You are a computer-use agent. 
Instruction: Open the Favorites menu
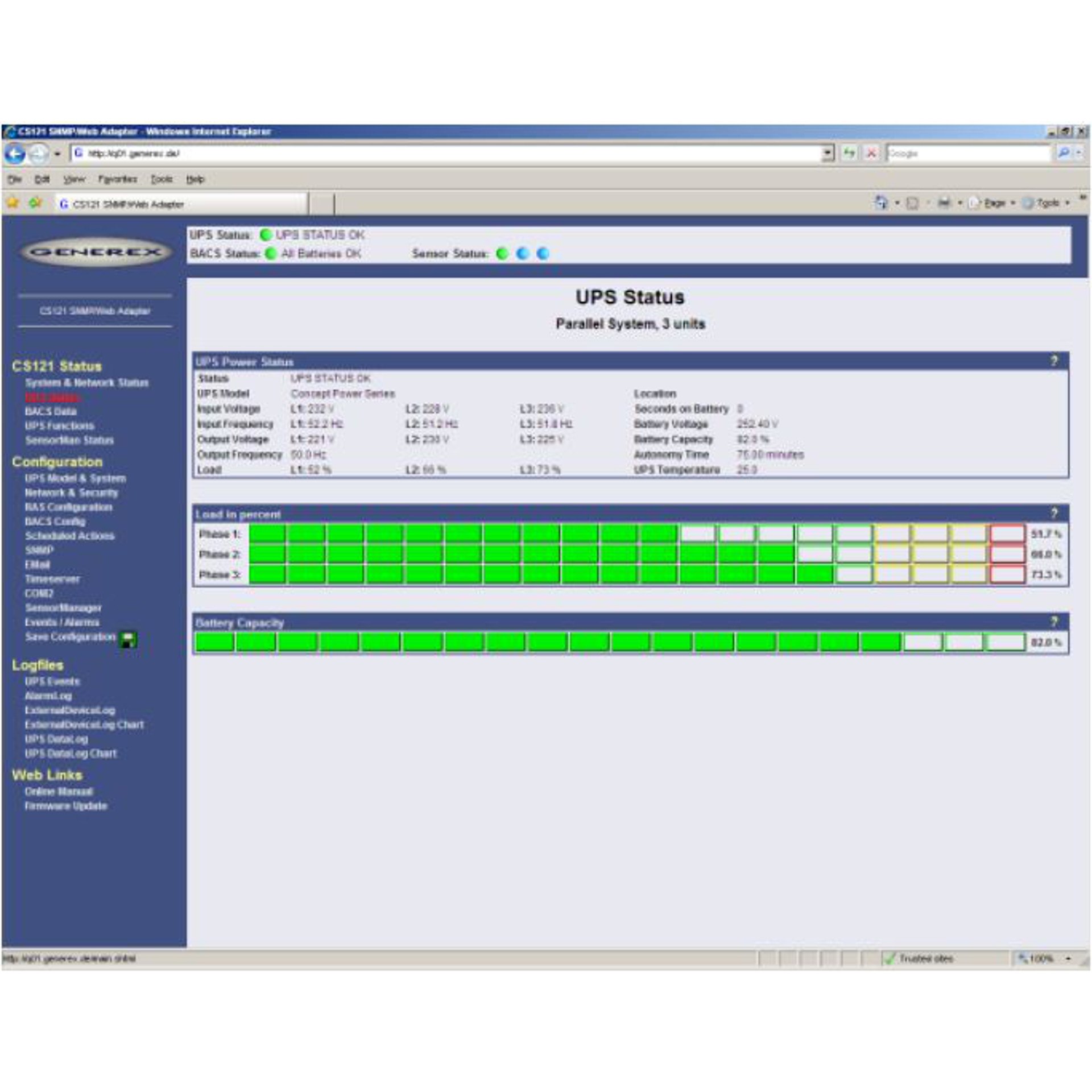click(x=118, y=179)
